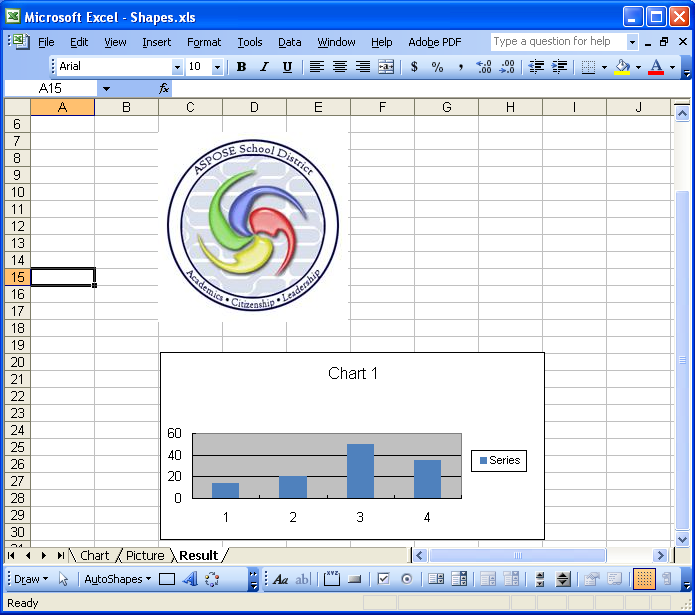Image resolution: width=695 pixels, height=615 pixels.
Task: Click the fx insert function button
Action: coord(164,89)
